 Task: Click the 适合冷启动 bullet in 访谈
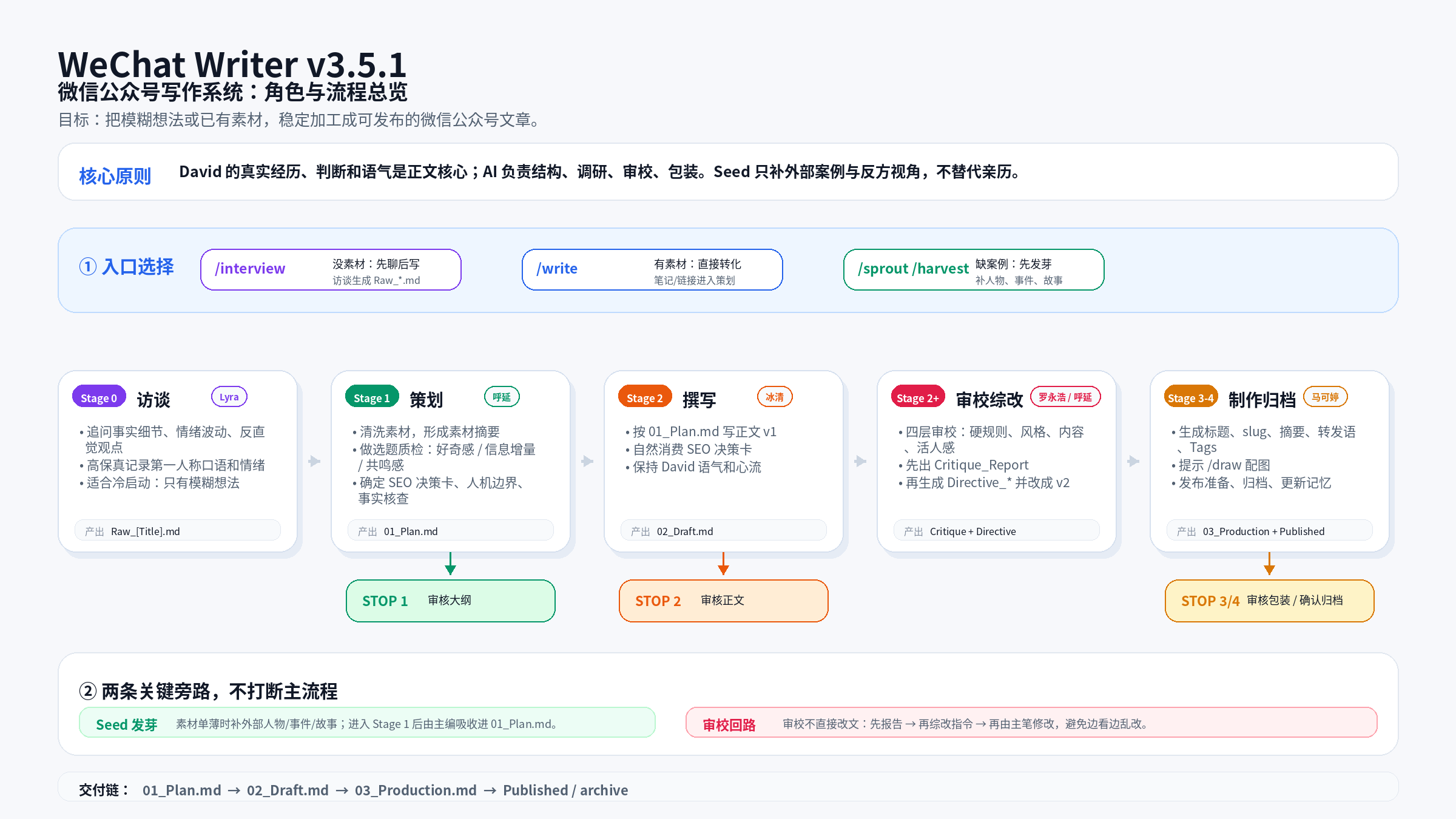(x=160, y=482)
